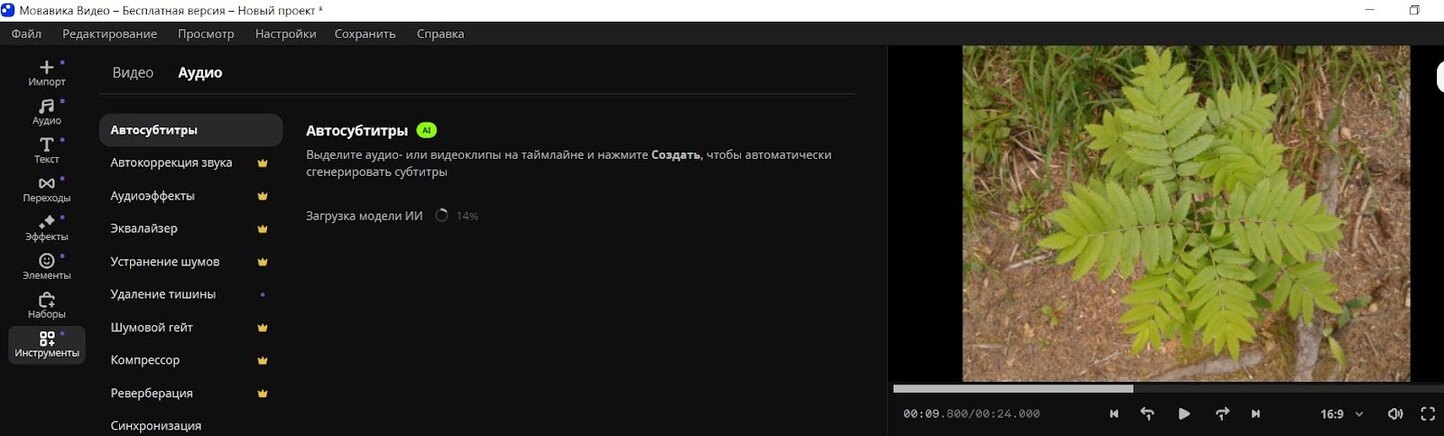Switch to the Видео tools tab
The image size is (1444, 436).
coord(133,73)
